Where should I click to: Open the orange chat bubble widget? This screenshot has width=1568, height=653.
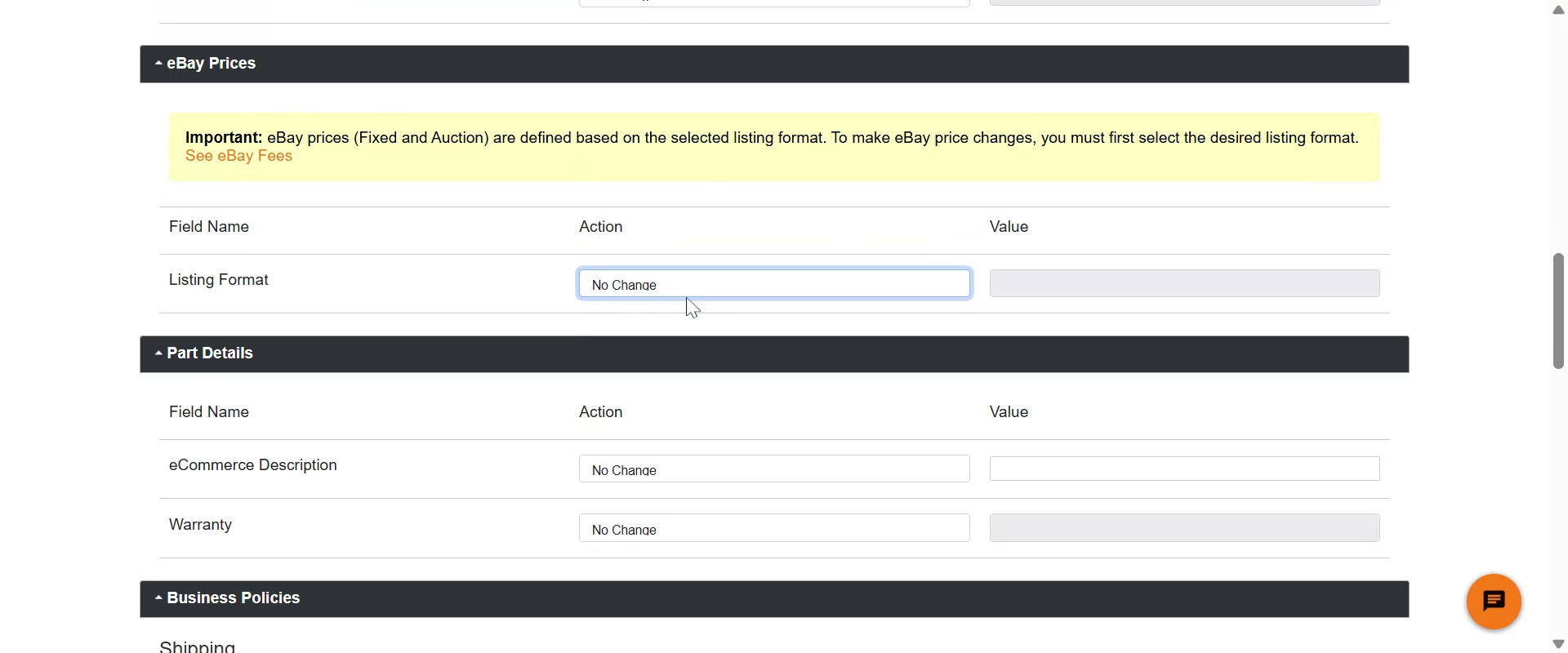1493,602
